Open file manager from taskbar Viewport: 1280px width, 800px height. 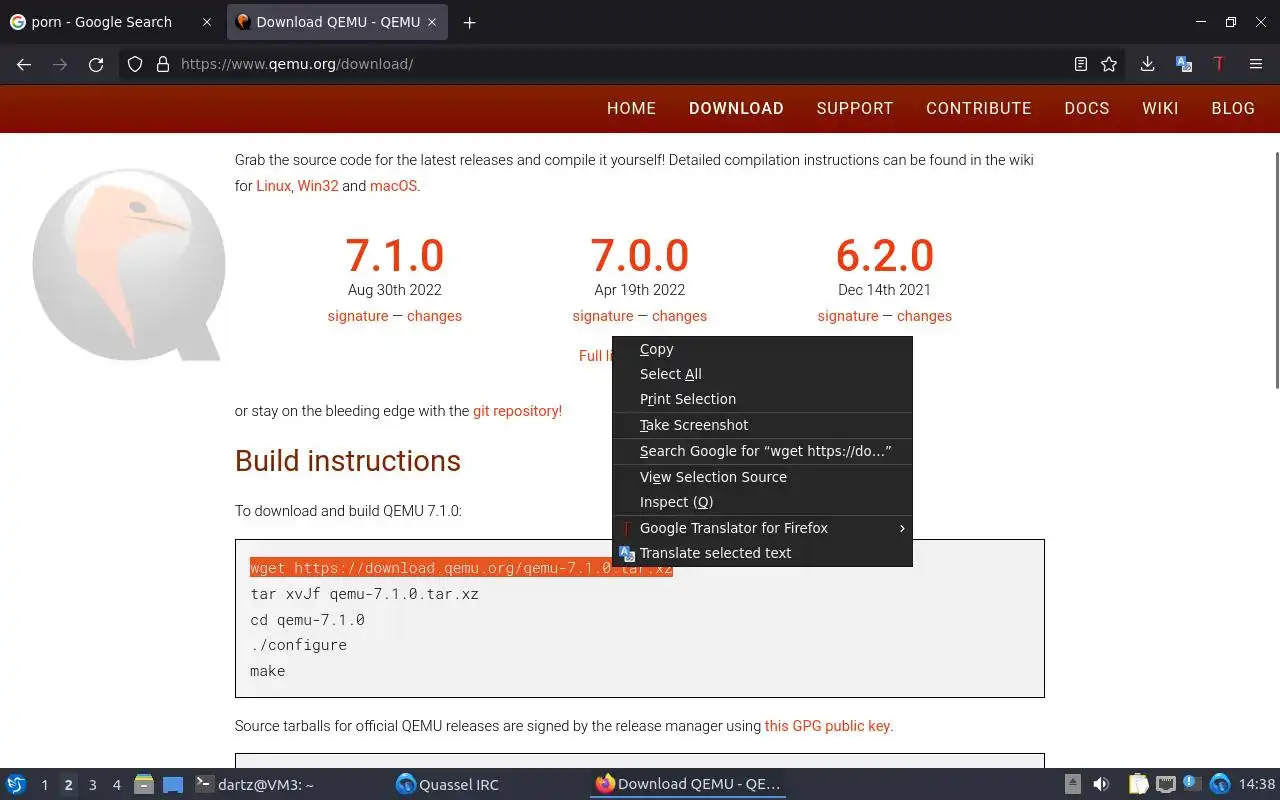(x=144, y=784)
